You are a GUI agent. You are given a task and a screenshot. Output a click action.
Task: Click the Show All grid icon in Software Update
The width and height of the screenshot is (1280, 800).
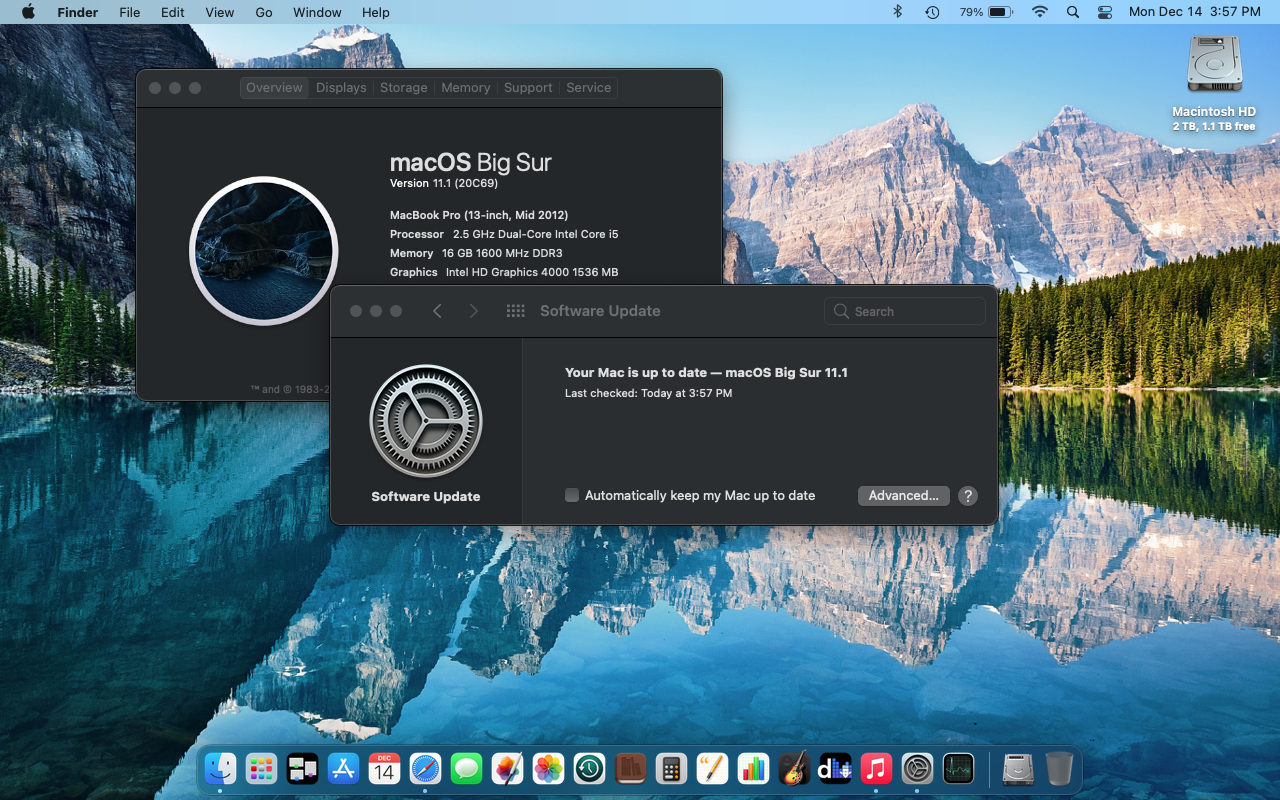(x=516, y=311)
